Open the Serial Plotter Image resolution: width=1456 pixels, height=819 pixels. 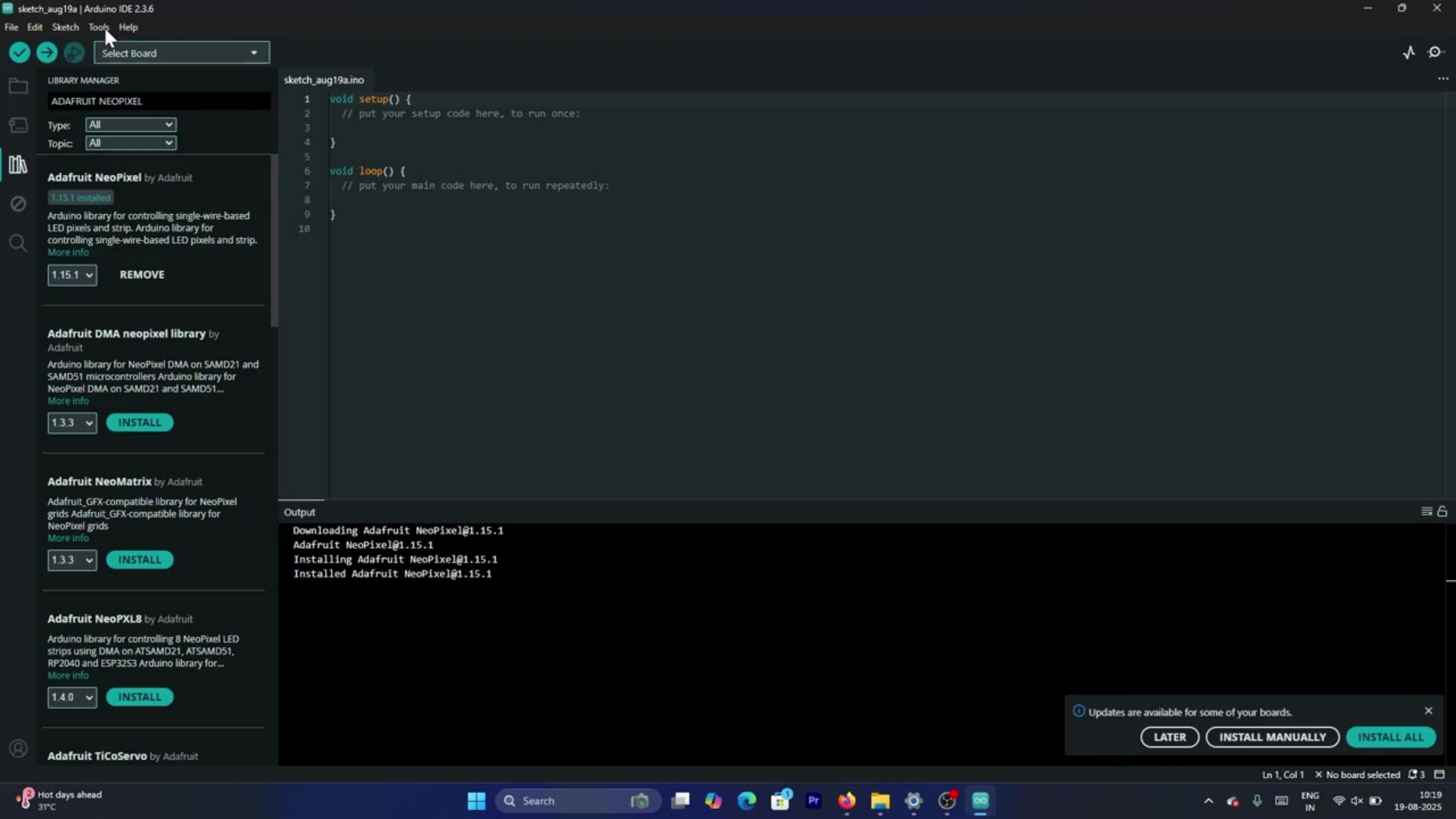(1409, 53)
